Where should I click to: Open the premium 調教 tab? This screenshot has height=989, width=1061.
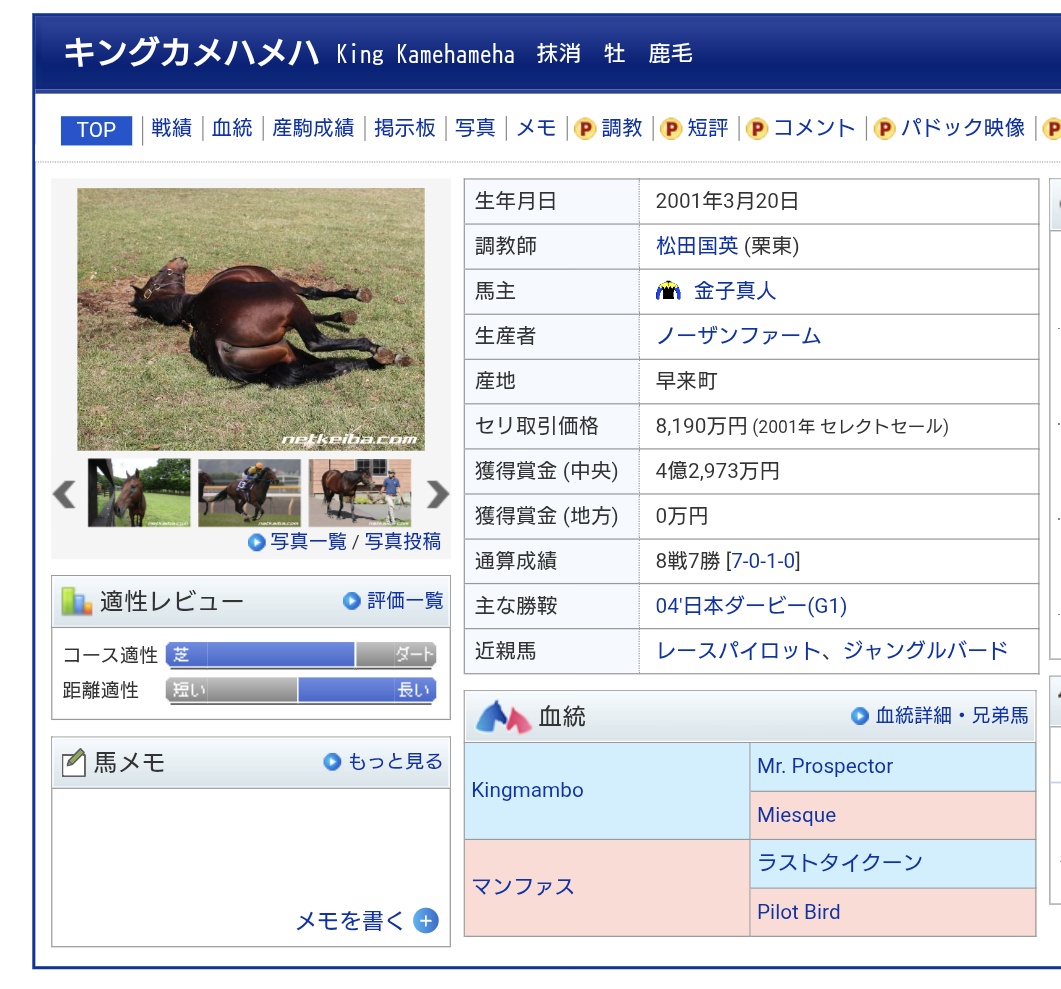point(621,128)
